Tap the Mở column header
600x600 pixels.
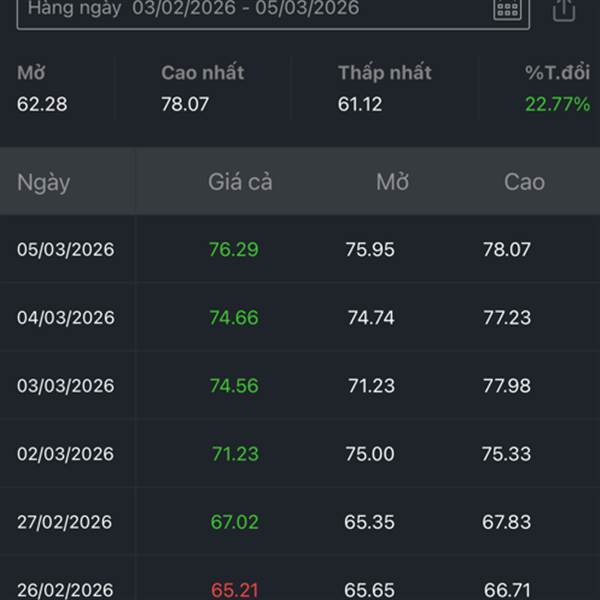tap(392, 182)
